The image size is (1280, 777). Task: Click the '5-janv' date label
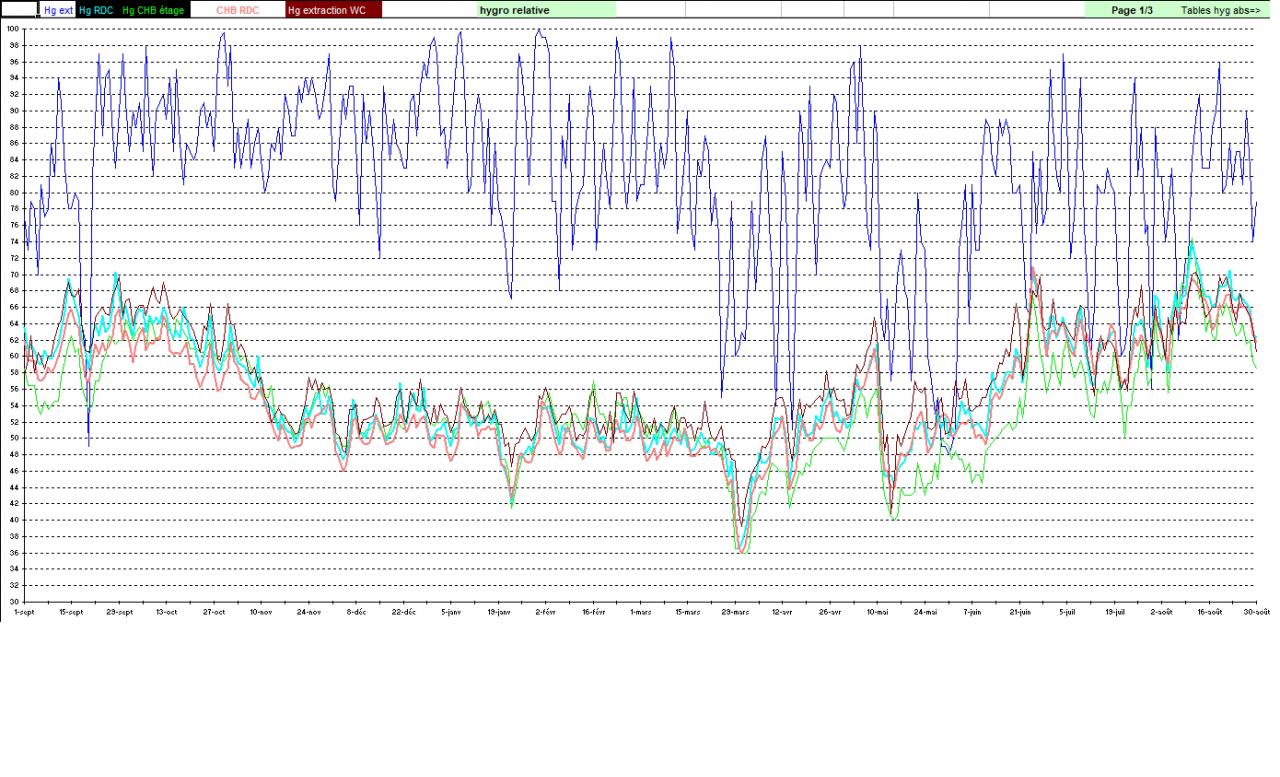tap(451, 611)
